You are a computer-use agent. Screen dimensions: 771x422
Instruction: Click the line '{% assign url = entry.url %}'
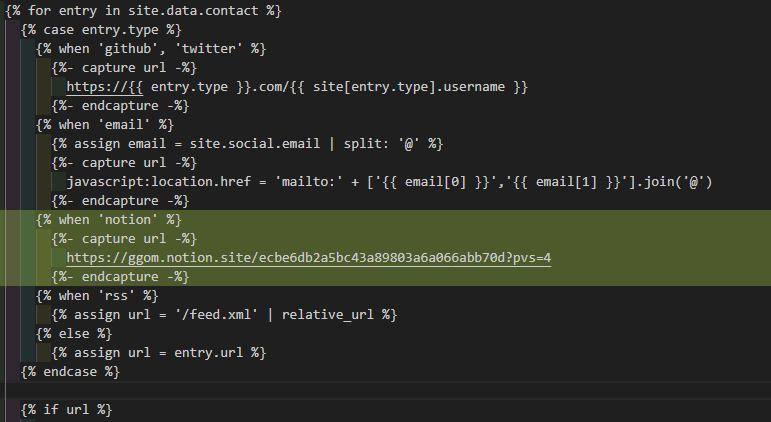(158, 353)
